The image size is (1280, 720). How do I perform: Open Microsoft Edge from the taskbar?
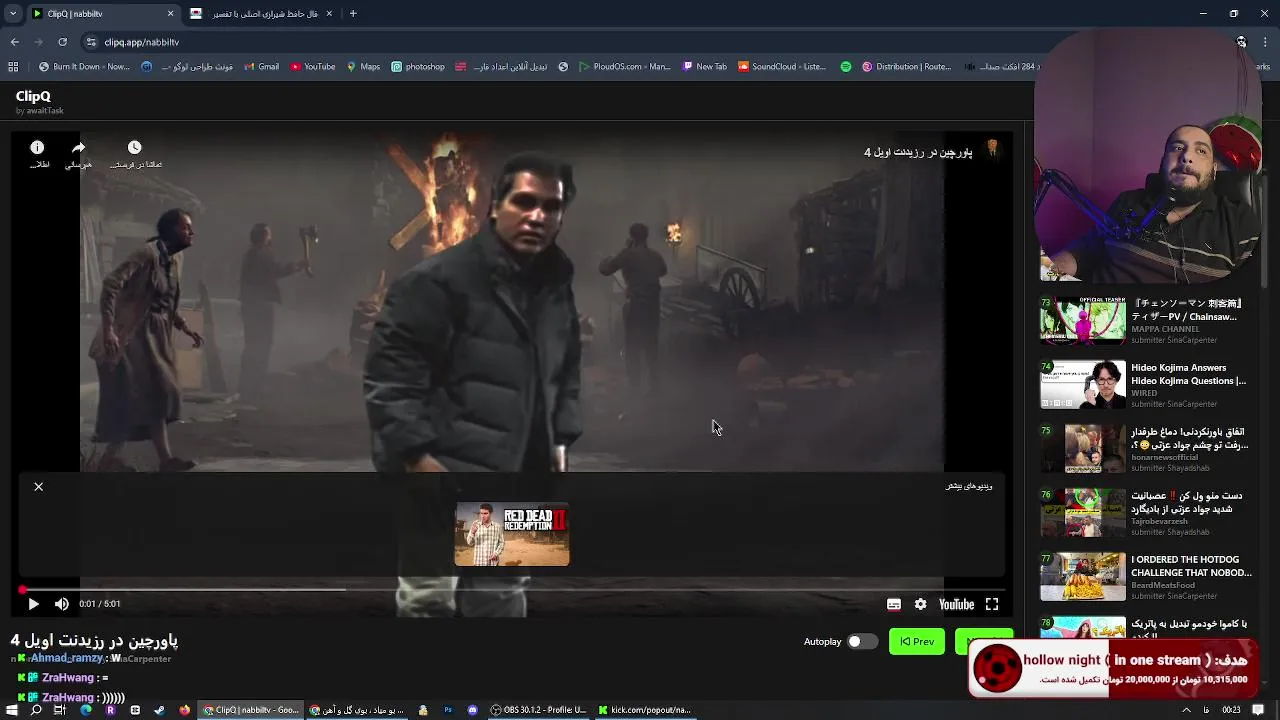pyautogui.click(x=85, y=710)
